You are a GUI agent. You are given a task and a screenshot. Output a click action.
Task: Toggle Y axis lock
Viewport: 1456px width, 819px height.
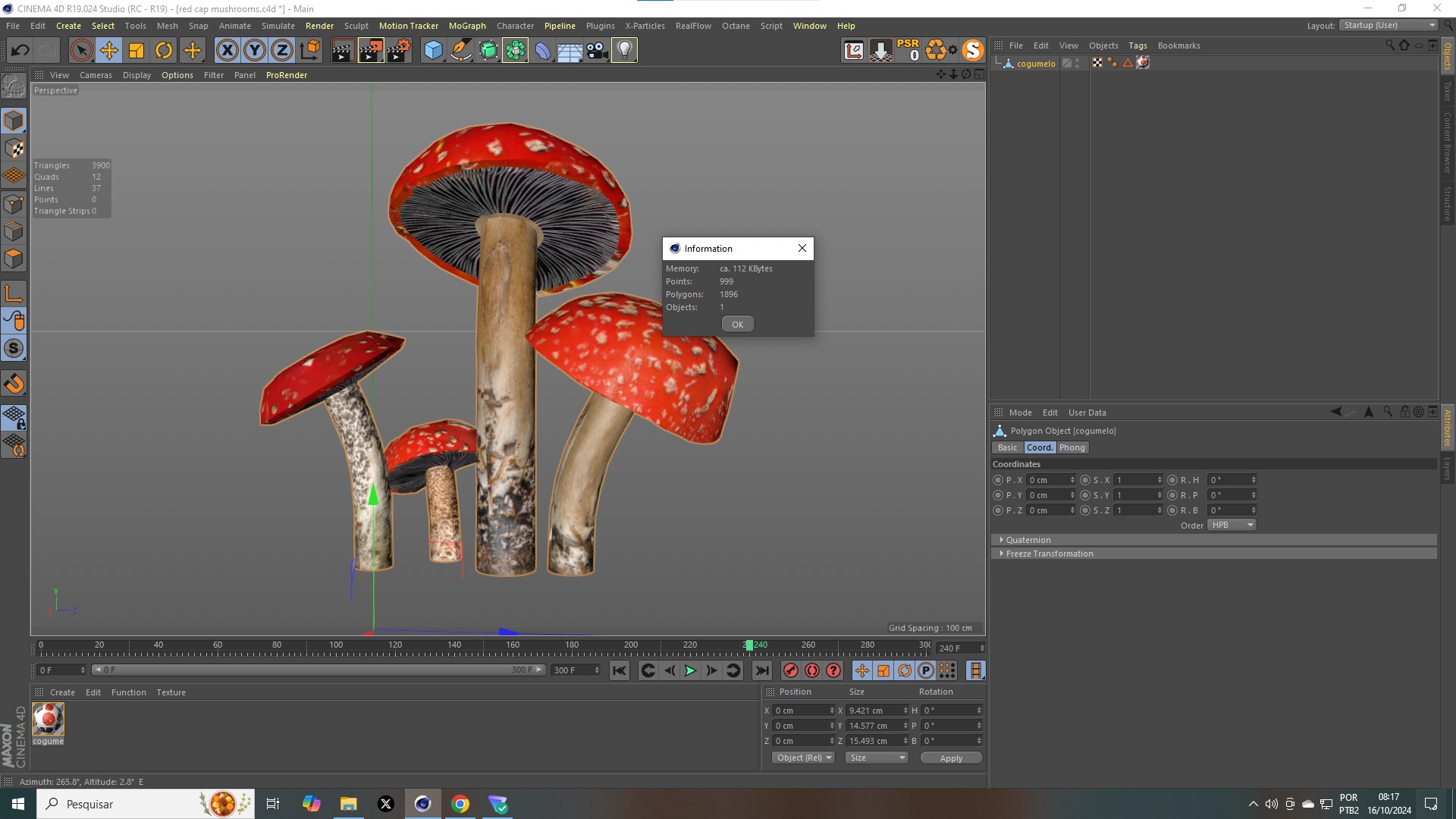[x=255, y=51]
